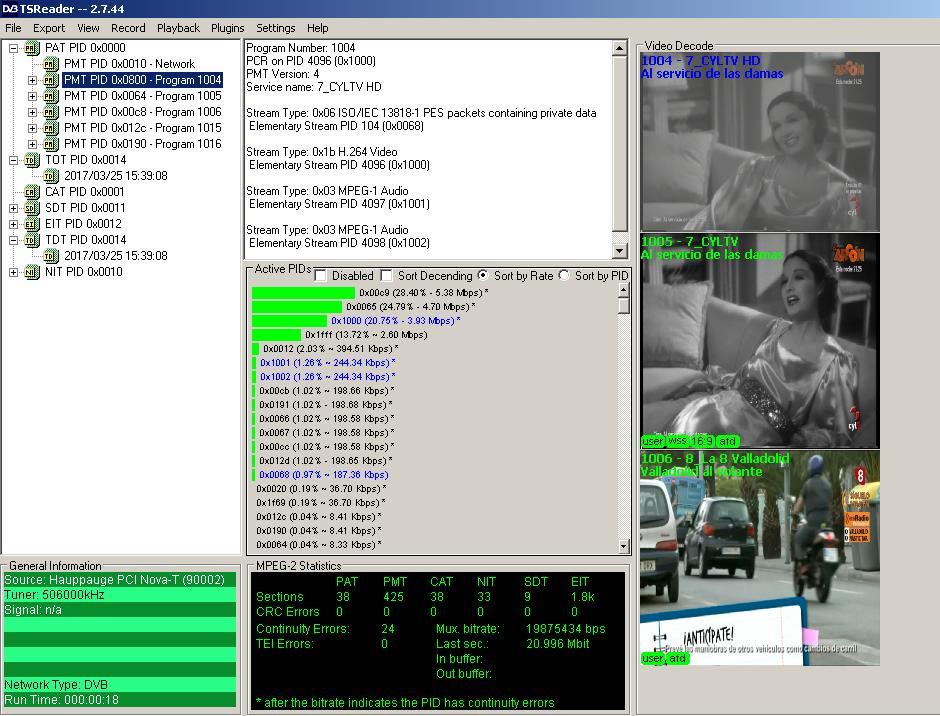
Task: Open the Help menu
Action: pyautogui.click(x=318, y=28)
